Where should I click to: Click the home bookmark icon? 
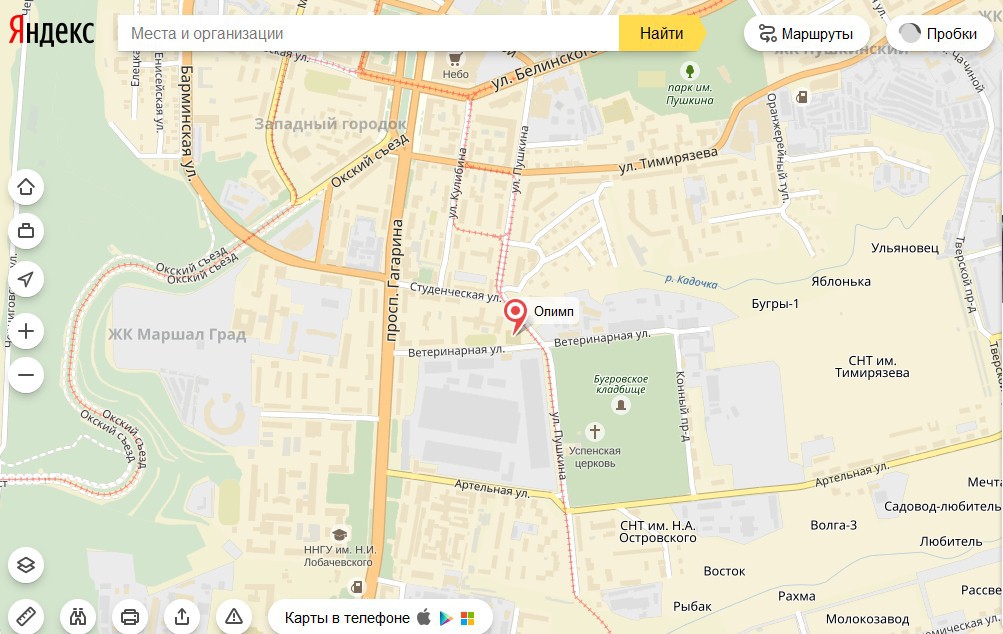26,187
